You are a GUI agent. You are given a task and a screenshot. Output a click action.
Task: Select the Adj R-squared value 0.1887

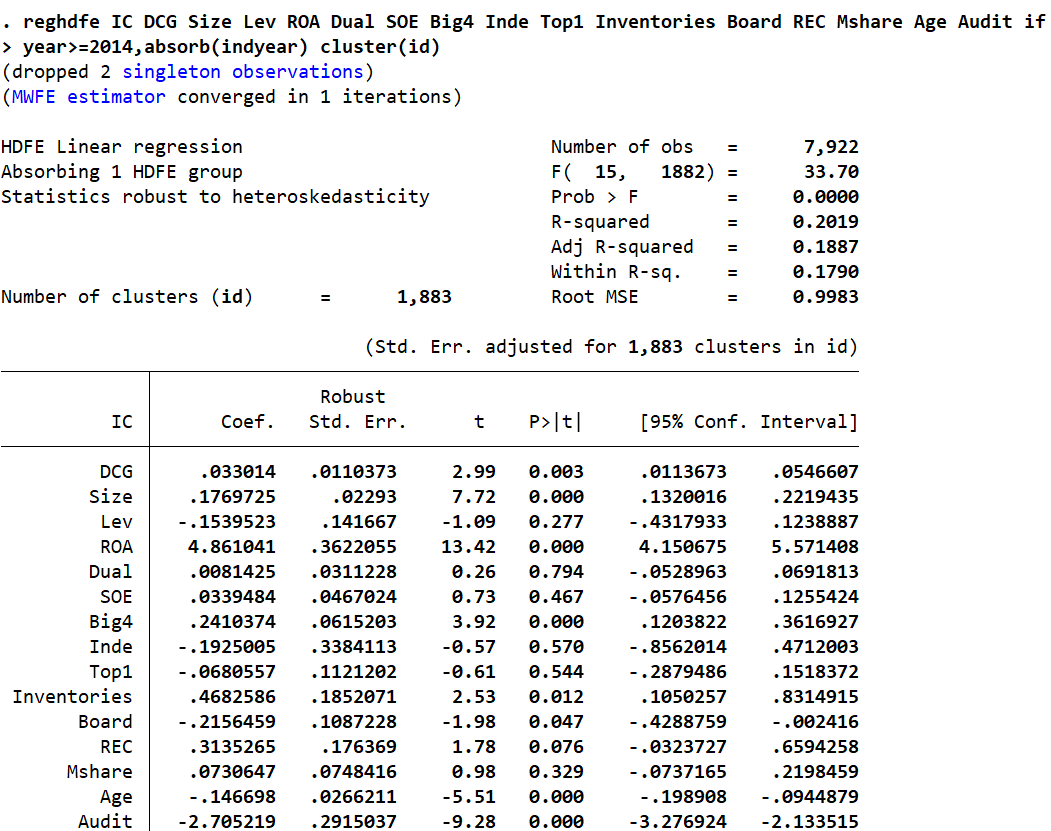click(x=825, y=247)
